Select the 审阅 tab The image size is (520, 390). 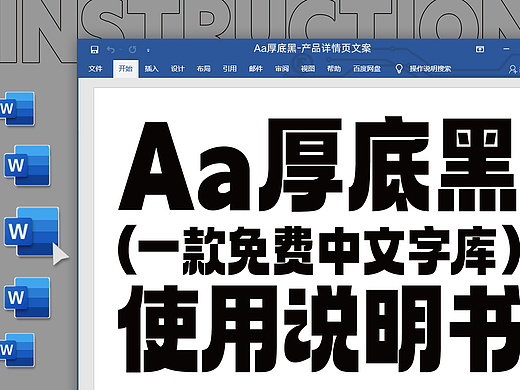tap(282, 69)
